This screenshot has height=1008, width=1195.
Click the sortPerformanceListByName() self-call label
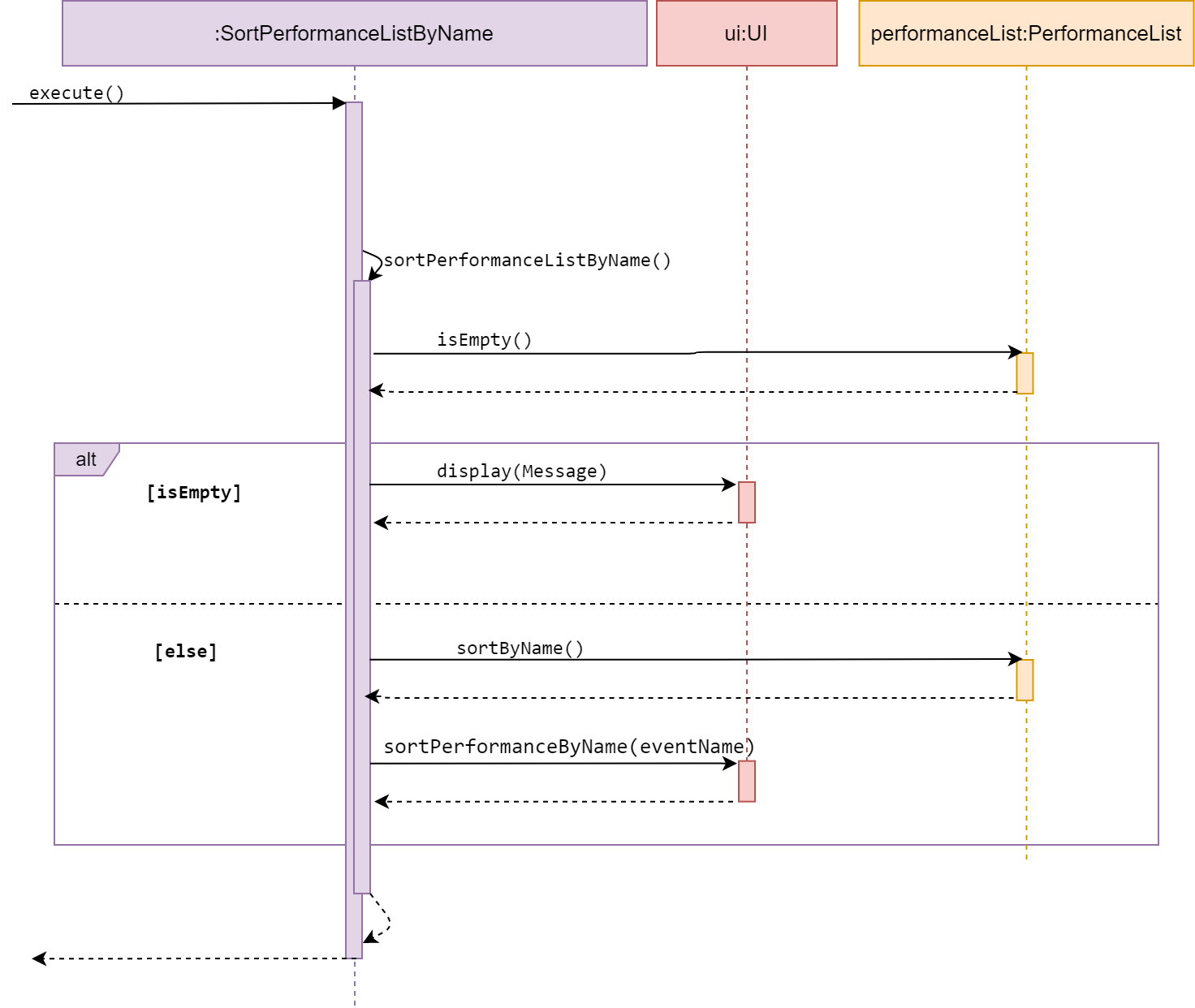tap(527, 261)
